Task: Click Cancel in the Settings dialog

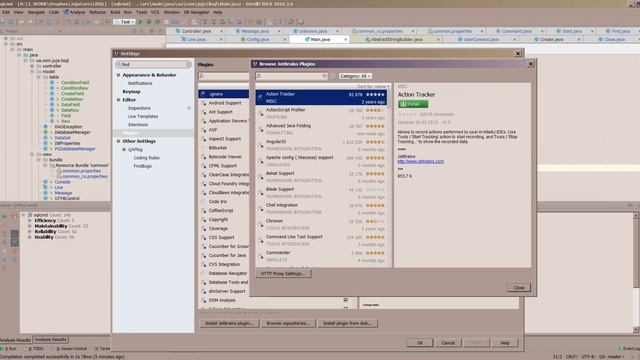Action: (448, 343)
